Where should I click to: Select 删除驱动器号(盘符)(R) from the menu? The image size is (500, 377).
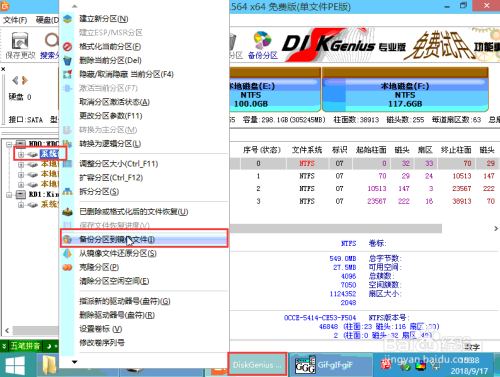pyautogui.click(x=117, y=315)
